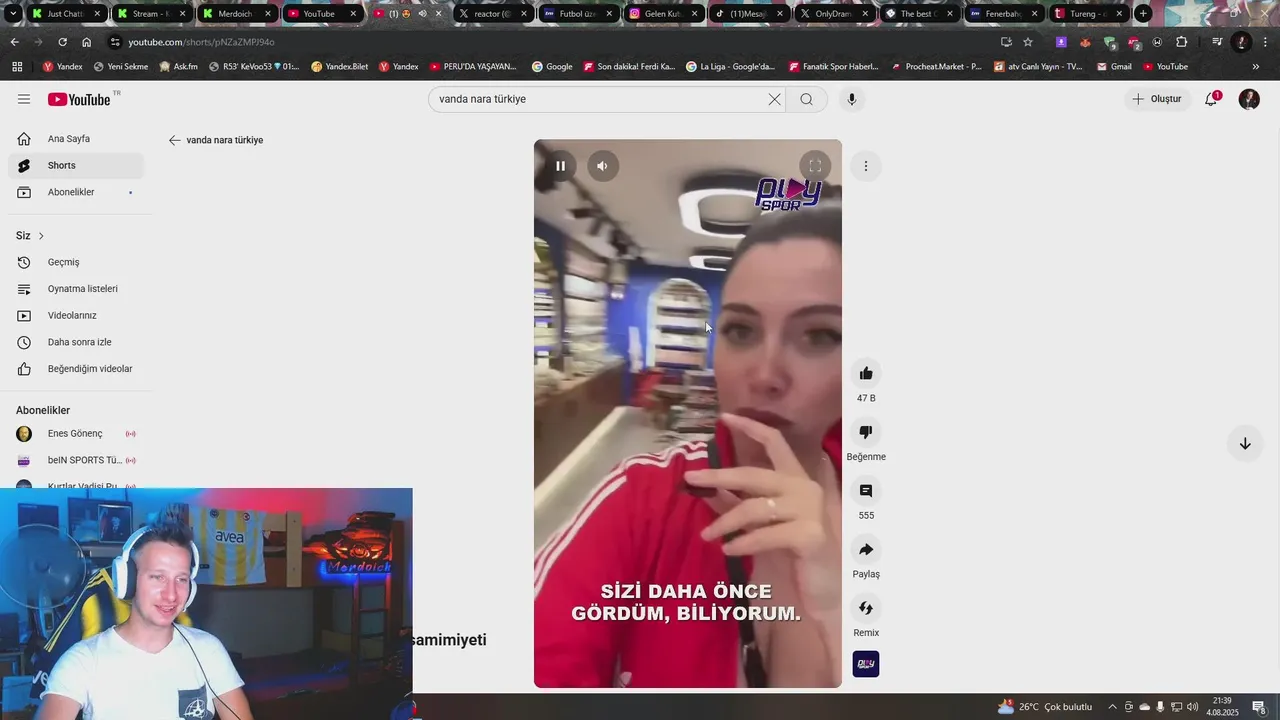Like the short with thumbs up
1280x720 pixels.
coord(866,373)
